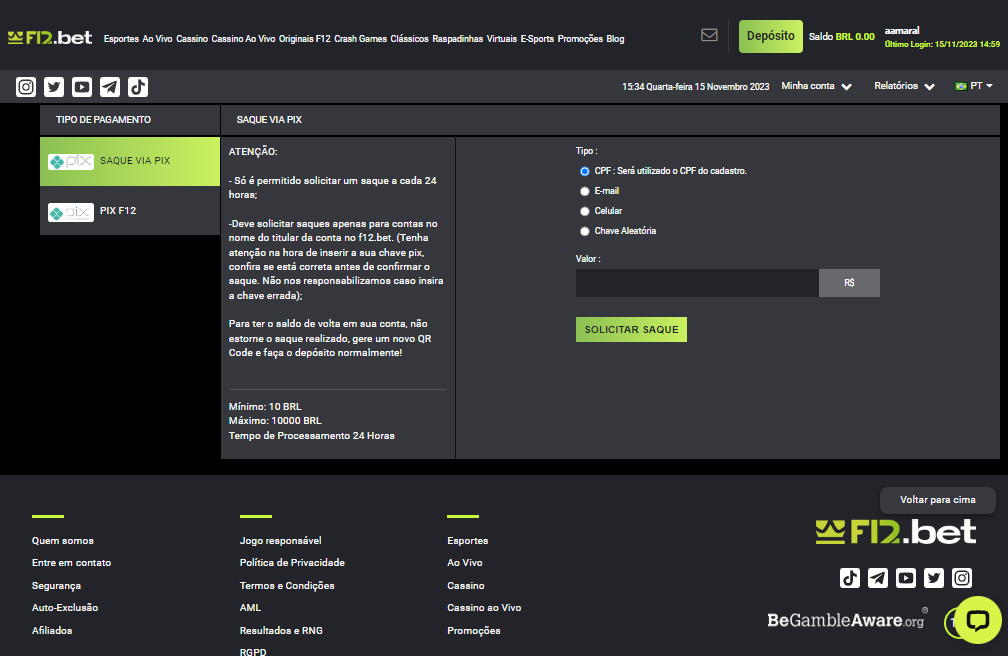Image resolution: width=1008 pixels, height=656 pixels.
Task: Open the Esportes menu in header
Action: click(122, 39)
